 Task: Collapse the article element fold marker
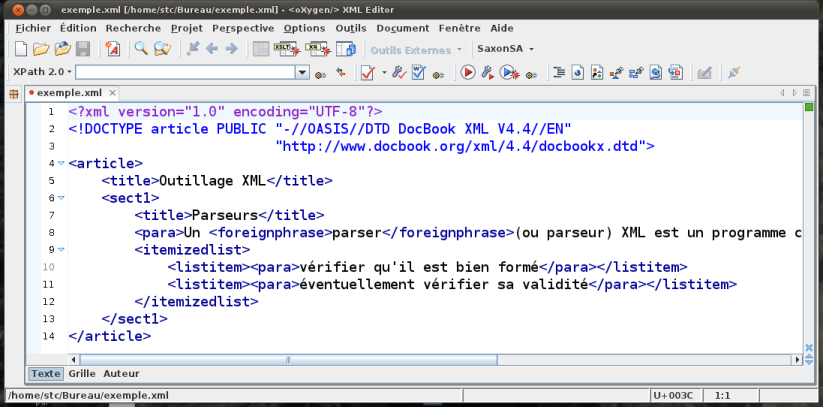point(61,163)
